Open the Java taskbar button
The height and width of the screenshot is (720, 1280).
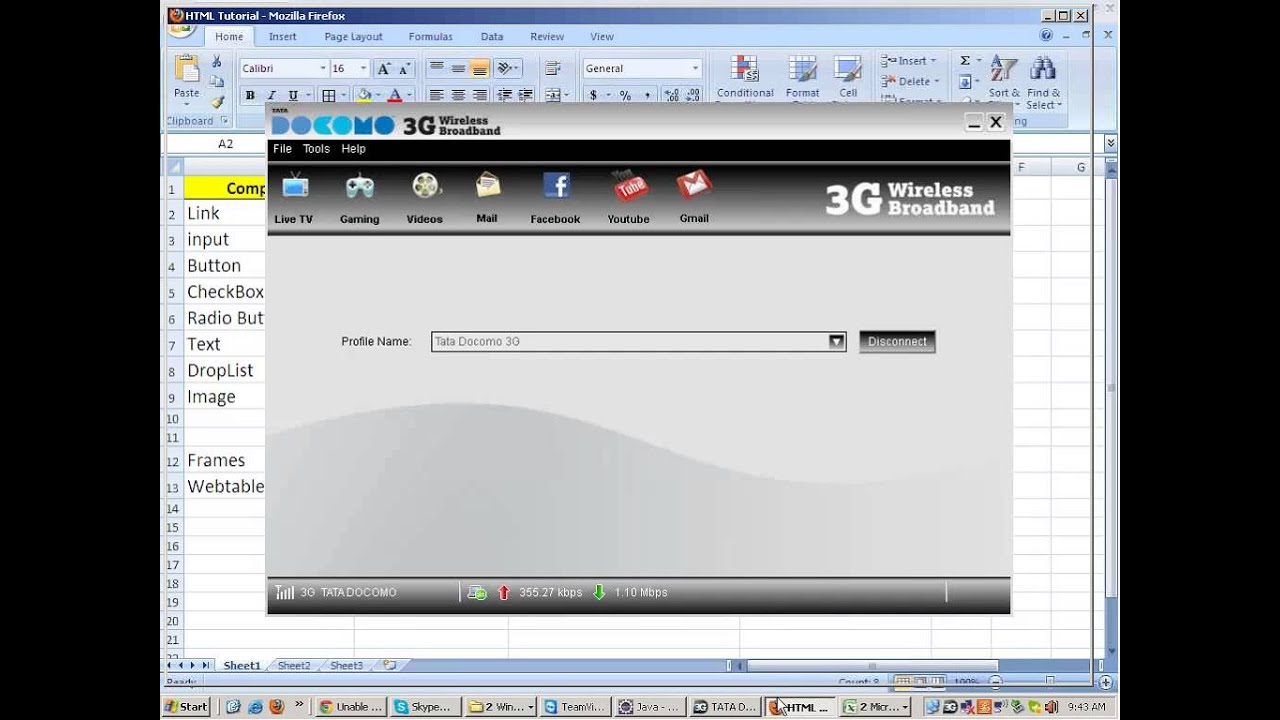(651, 707)
